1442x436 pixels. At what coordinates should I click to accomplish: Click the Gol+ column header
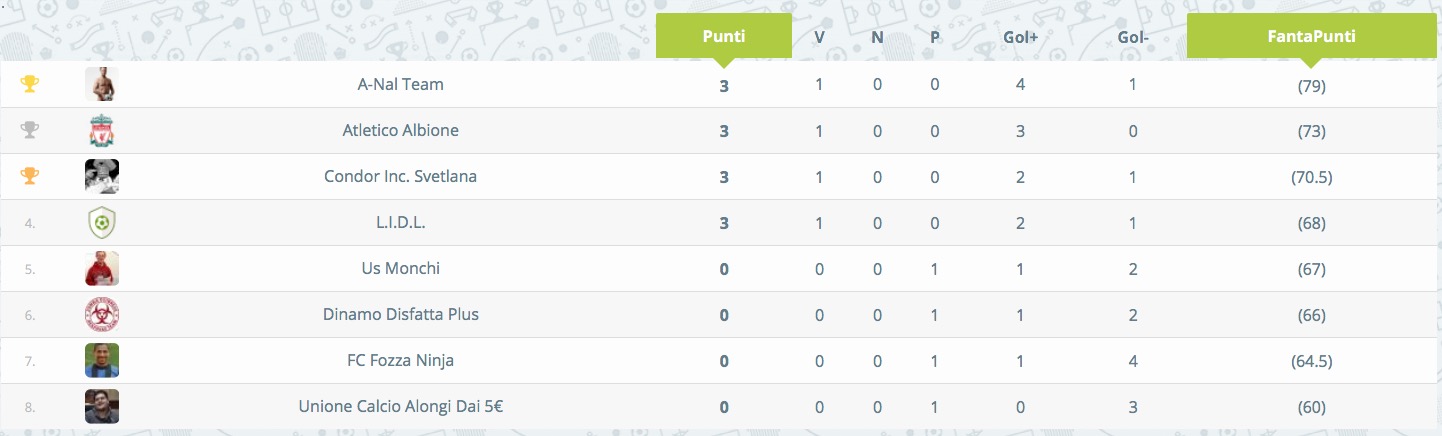[1020, 37]
